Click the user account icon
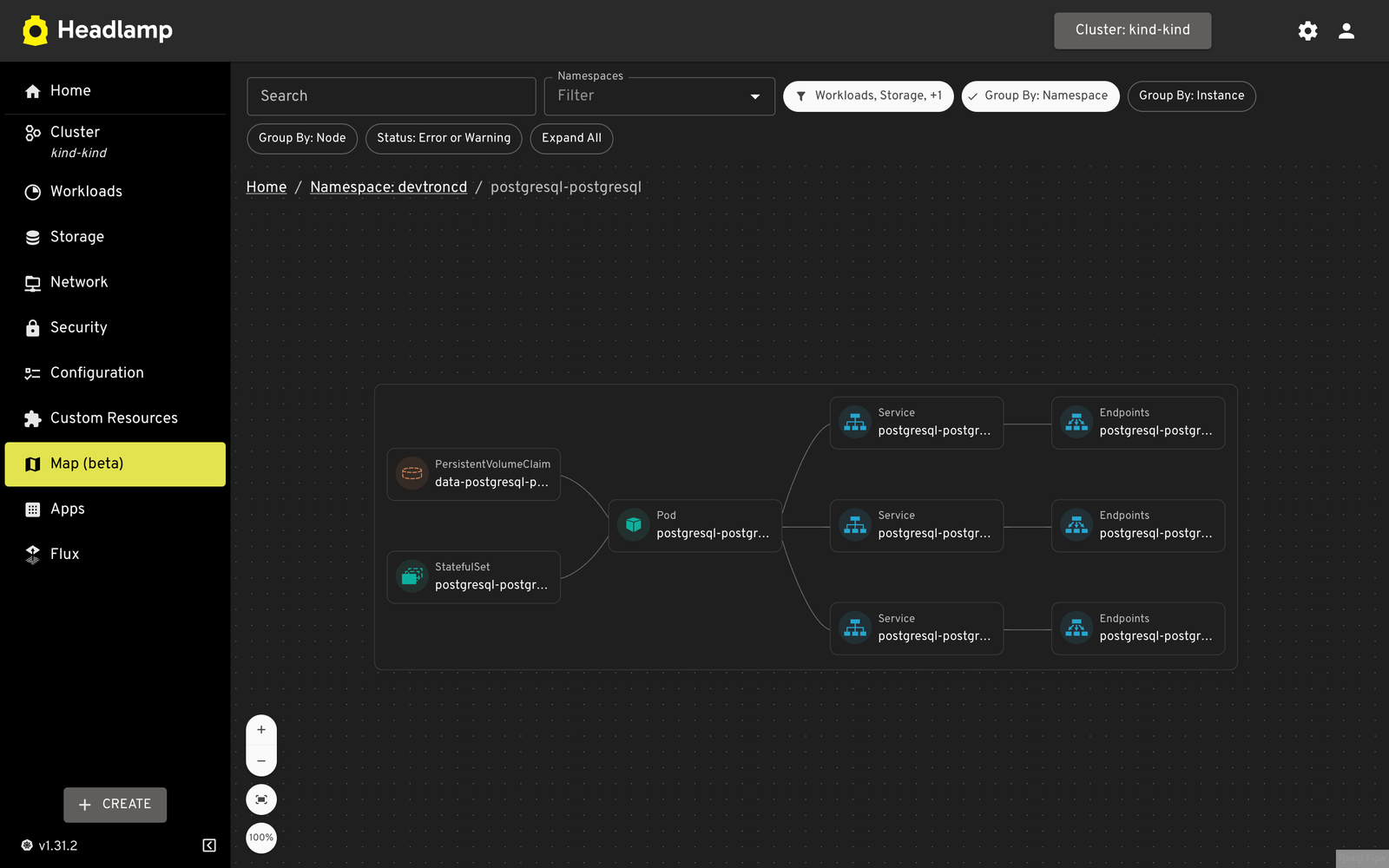Image resolution: width=1389 pixels, height=868 pixels. click(1346, 31)
